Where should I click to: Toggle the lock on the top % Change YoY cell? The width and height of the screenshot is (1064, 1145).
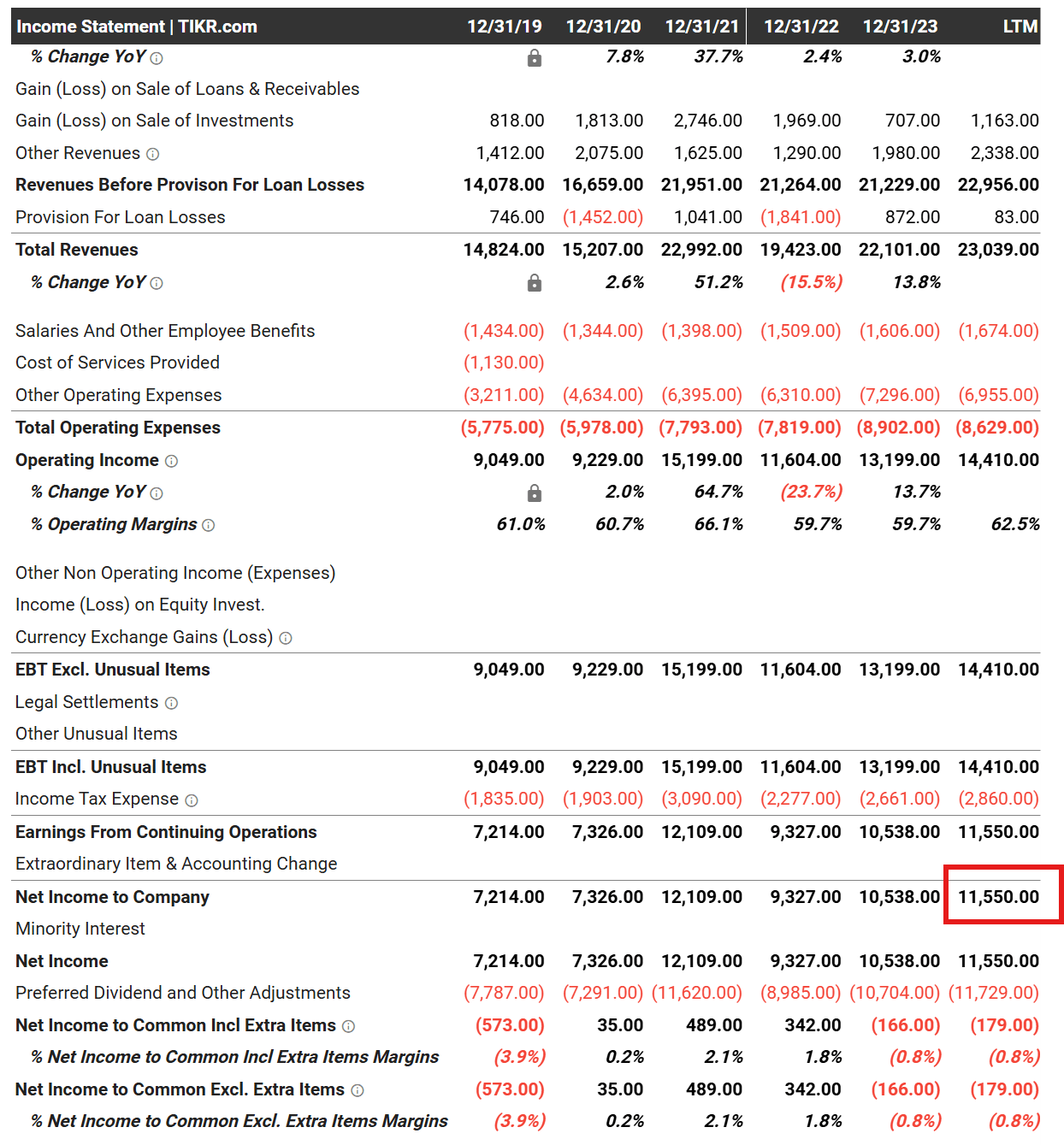tap(535, 57)
